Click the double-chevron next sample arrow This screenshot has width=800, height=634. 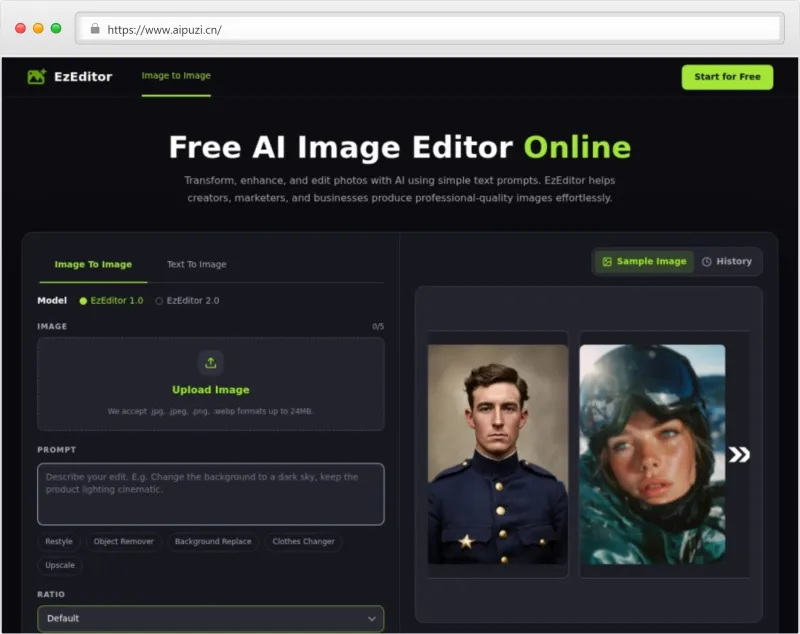[x=739, y=454]
